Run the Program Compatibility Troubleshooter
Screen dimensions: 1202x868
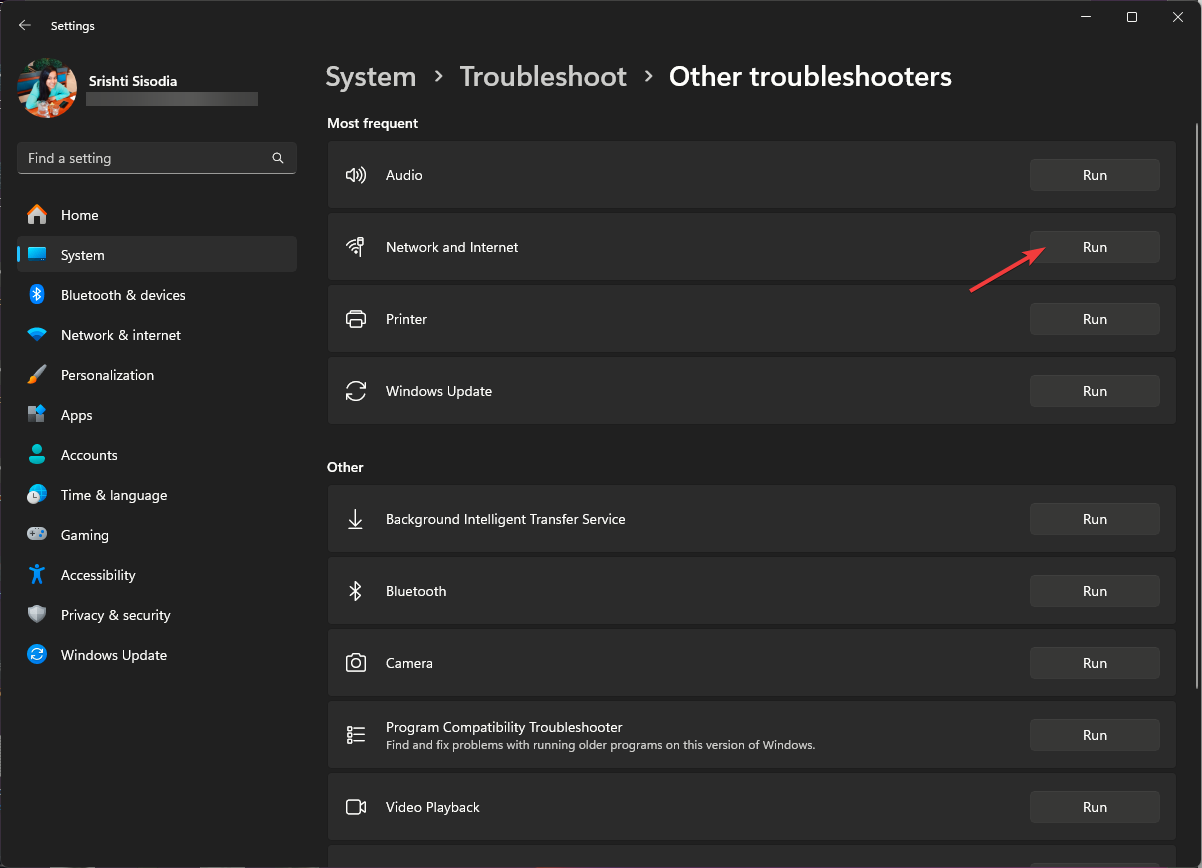(x=1094, y=735)
